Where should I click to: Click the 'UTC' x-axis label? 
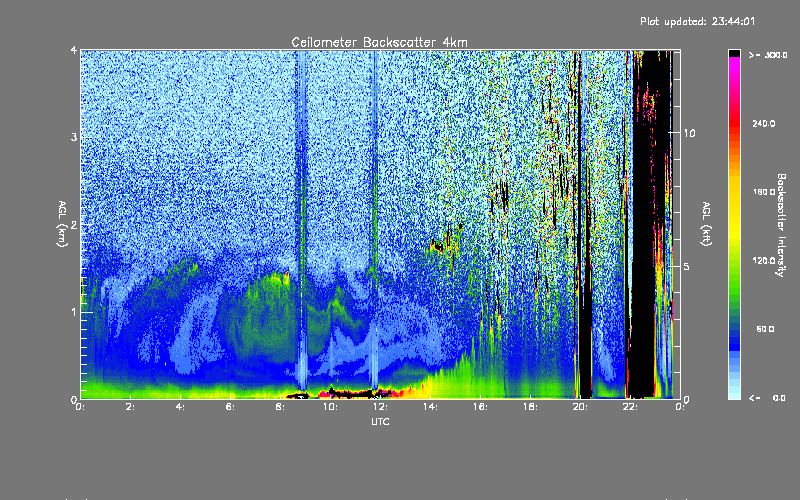click(x=380, y=421)
